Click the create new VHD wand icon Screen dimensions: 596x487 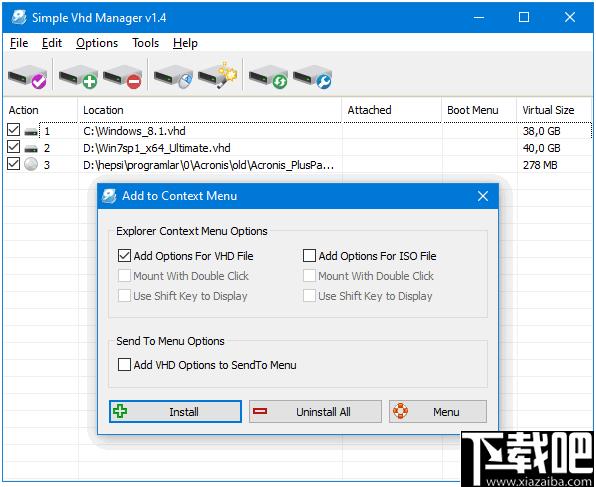217,76
